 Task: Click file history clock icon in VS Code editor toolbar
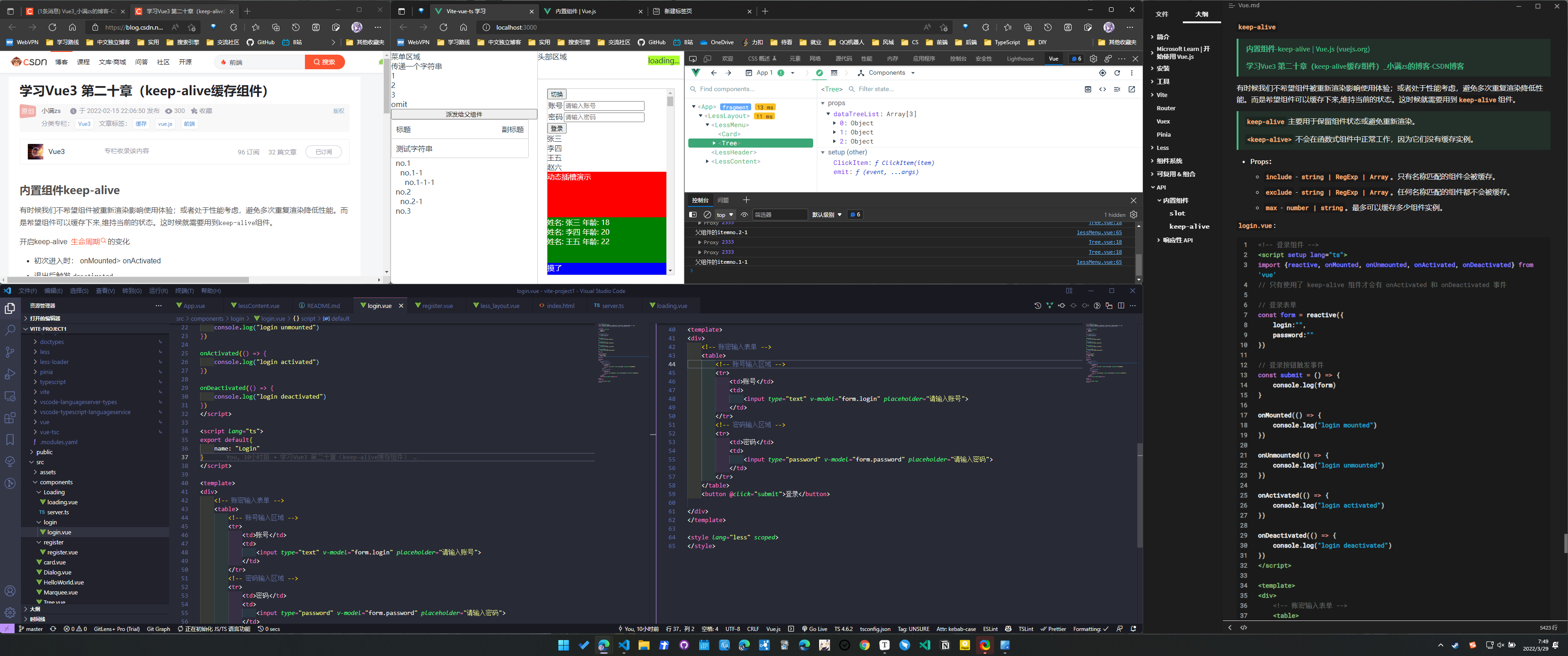coord(1038,306)
